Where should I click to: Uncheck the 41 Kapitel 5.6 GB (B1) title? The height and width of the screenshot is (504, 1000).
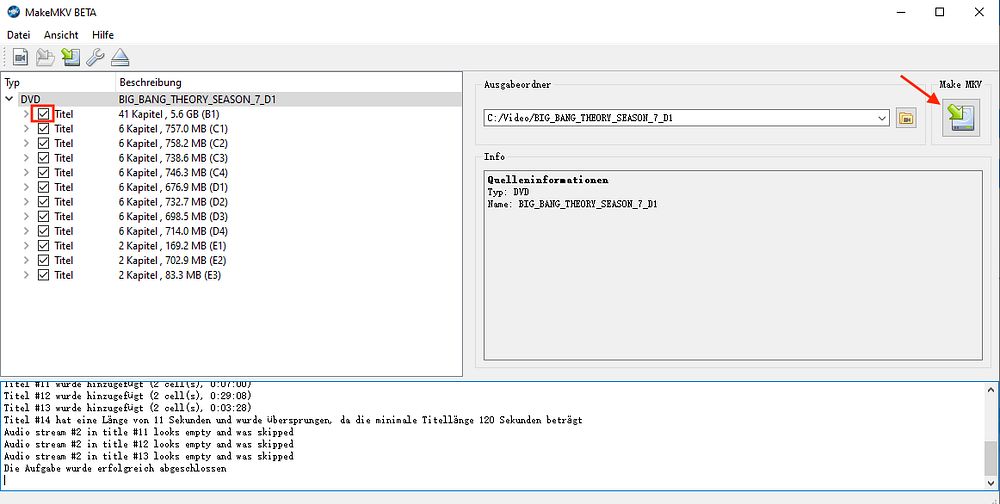[43, 114]
